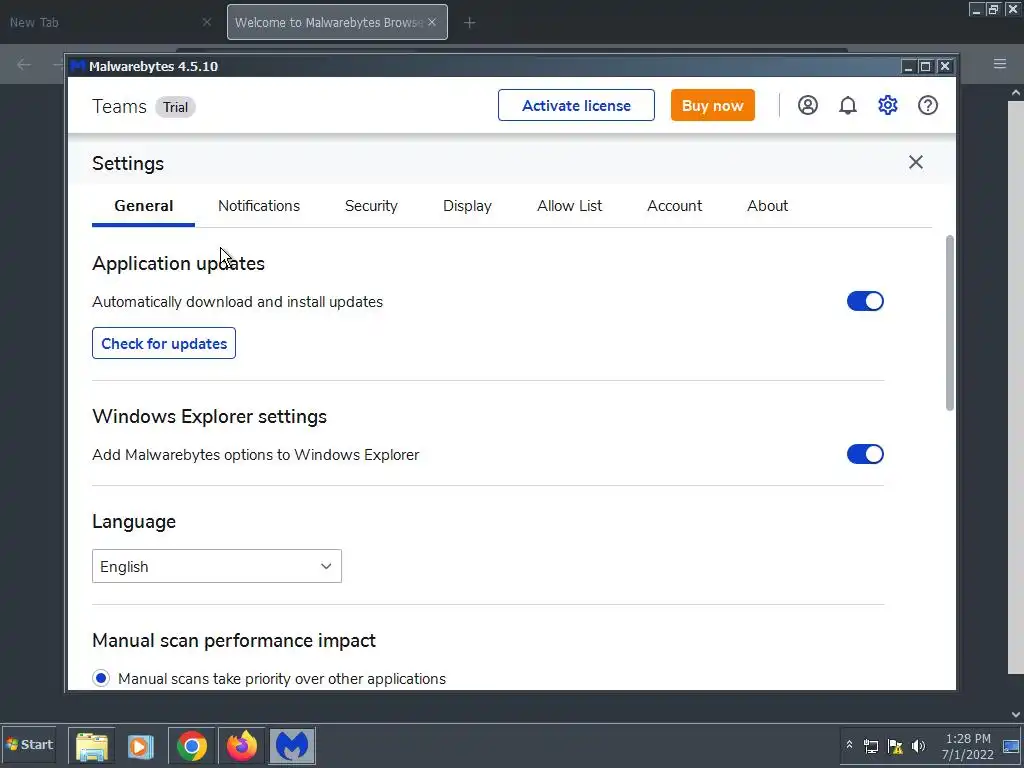Click the Application updates heading
1024x768 pixels.
pyautogui.click(x=178, y=263)
